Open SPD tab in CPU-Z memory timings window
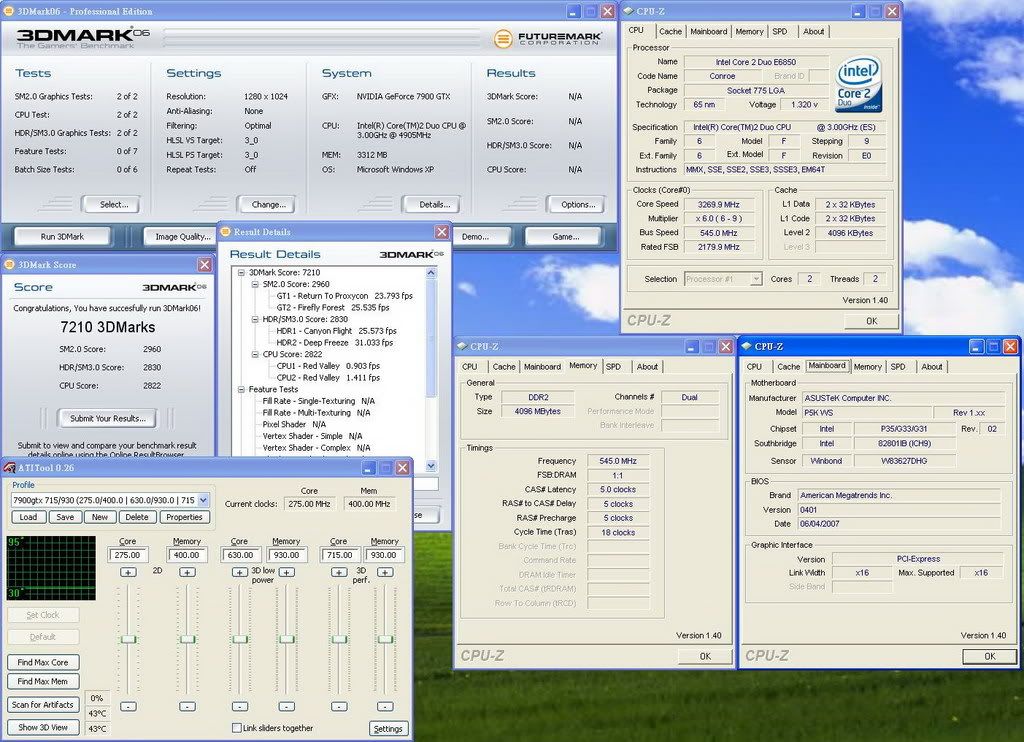 tap(613, 367)
